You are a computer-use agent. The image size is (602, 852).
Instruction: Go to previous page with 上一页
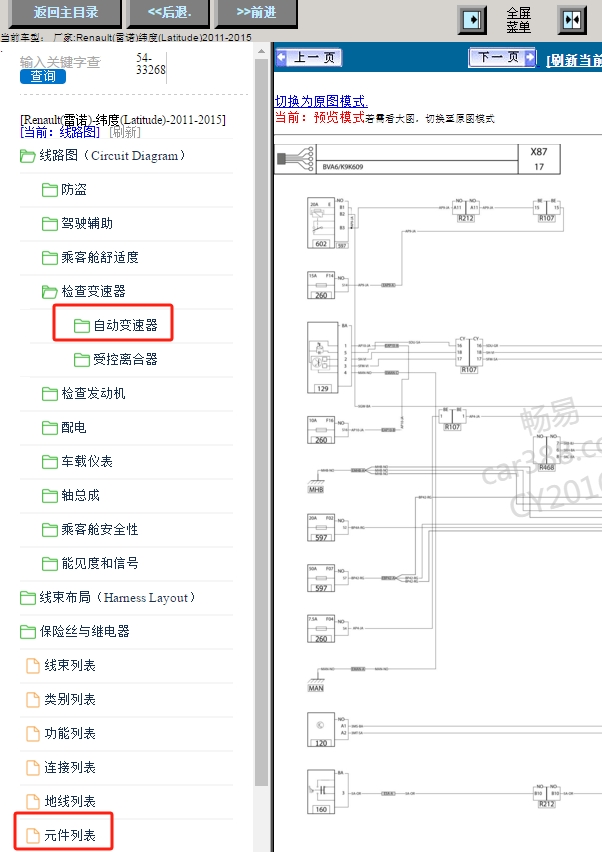[309, 57]
